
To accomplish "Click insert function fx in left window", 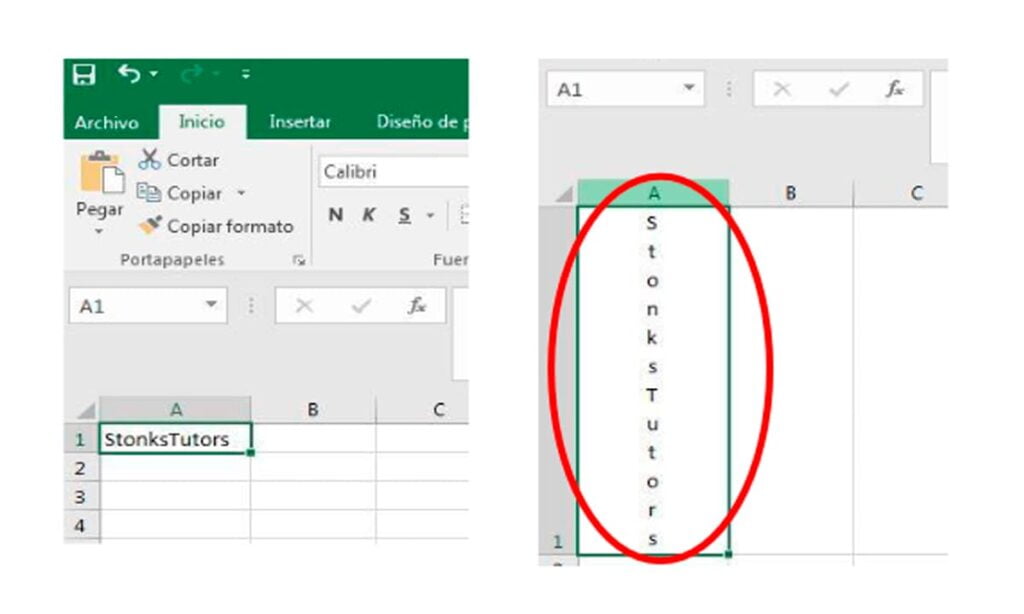I will coord(417,306).
